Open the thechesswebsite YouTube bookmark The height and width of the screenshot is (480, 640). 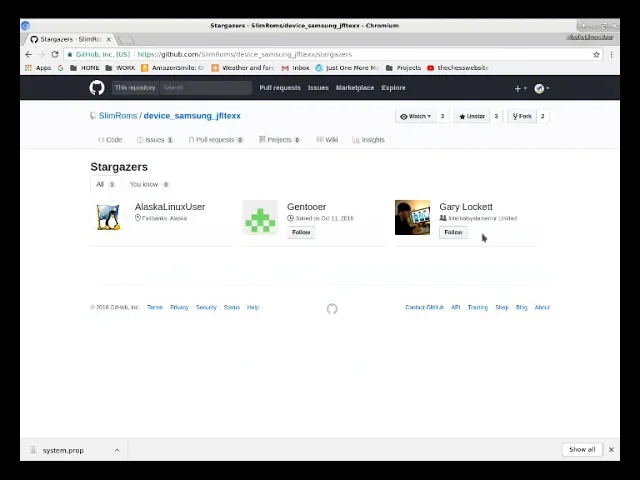[x=458, y=68]
